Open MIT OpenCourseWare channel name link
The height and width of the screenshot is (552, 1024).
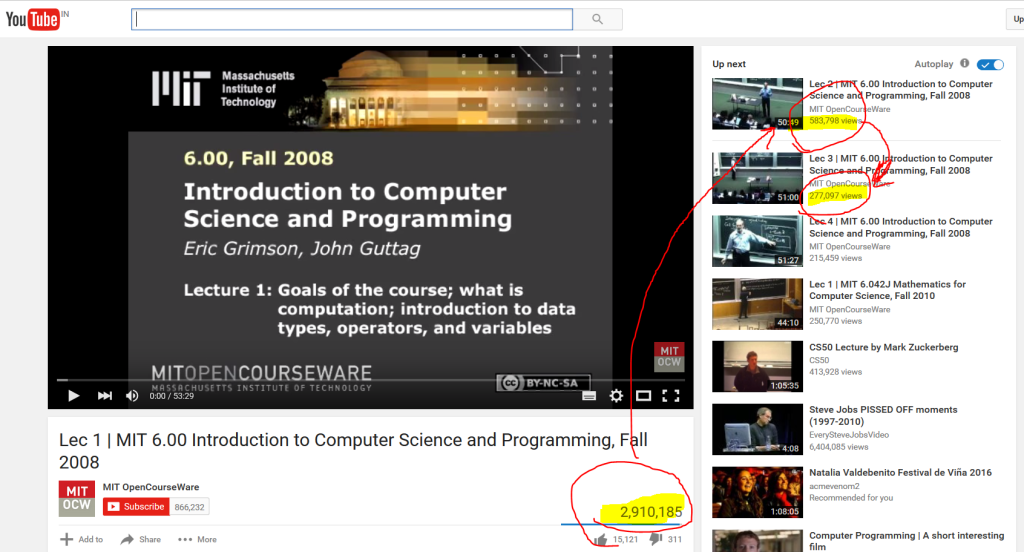tap(151, 487)
